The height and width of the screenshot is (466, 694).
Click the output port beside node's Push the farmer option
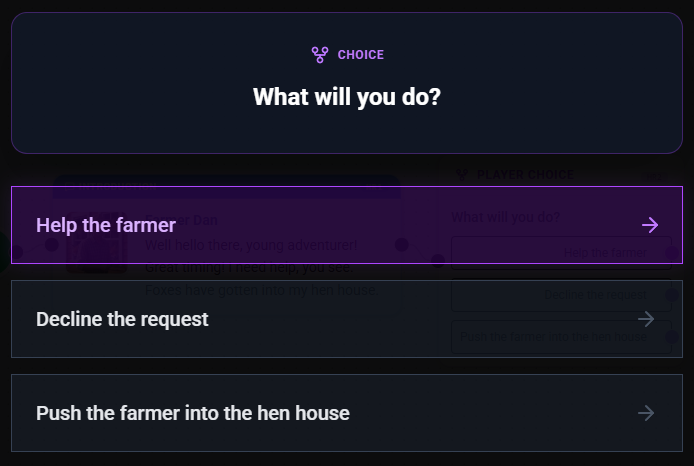click(671, 337)
